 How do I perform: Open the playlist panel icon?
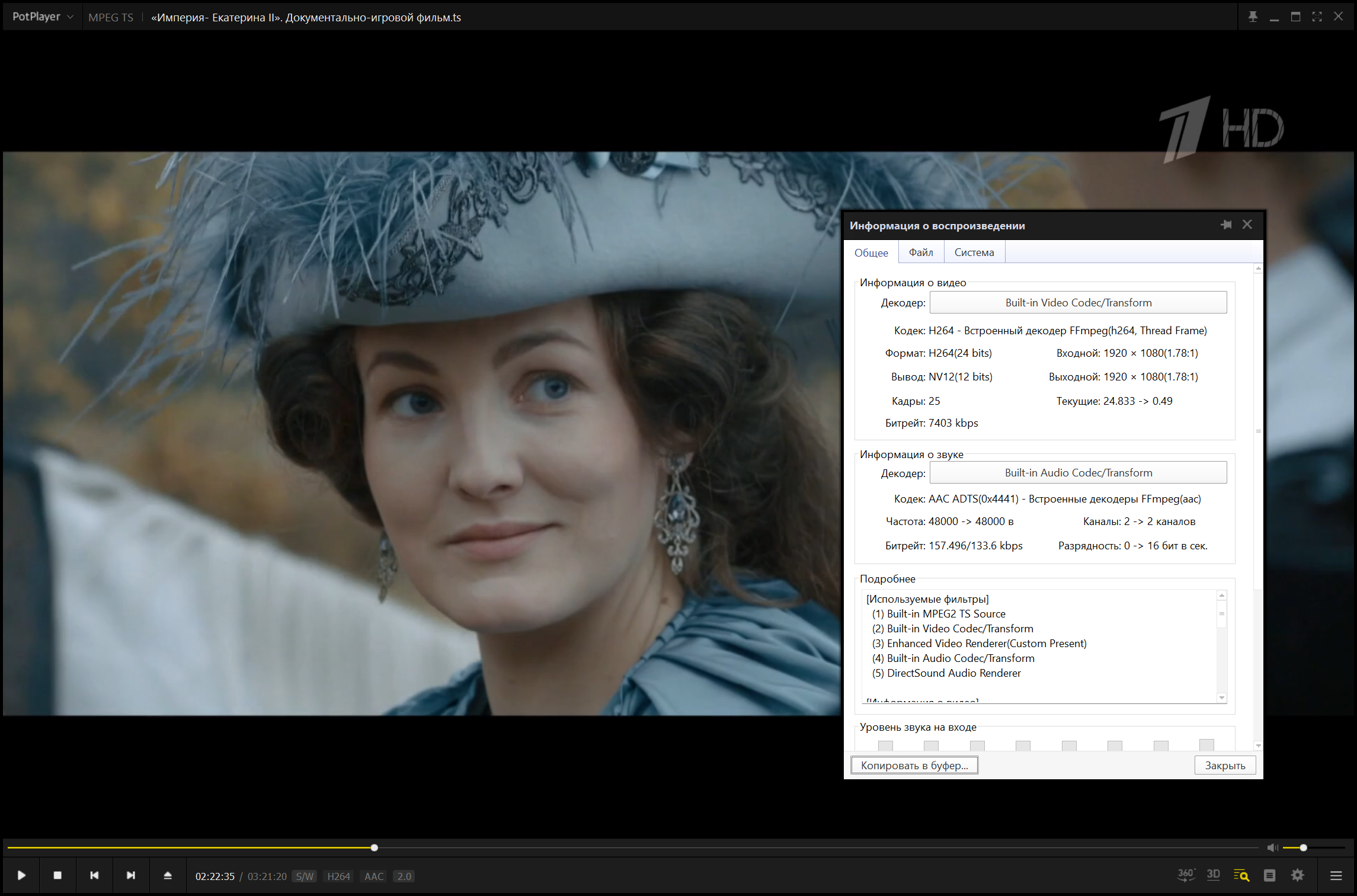click(x=1269, y=875)
